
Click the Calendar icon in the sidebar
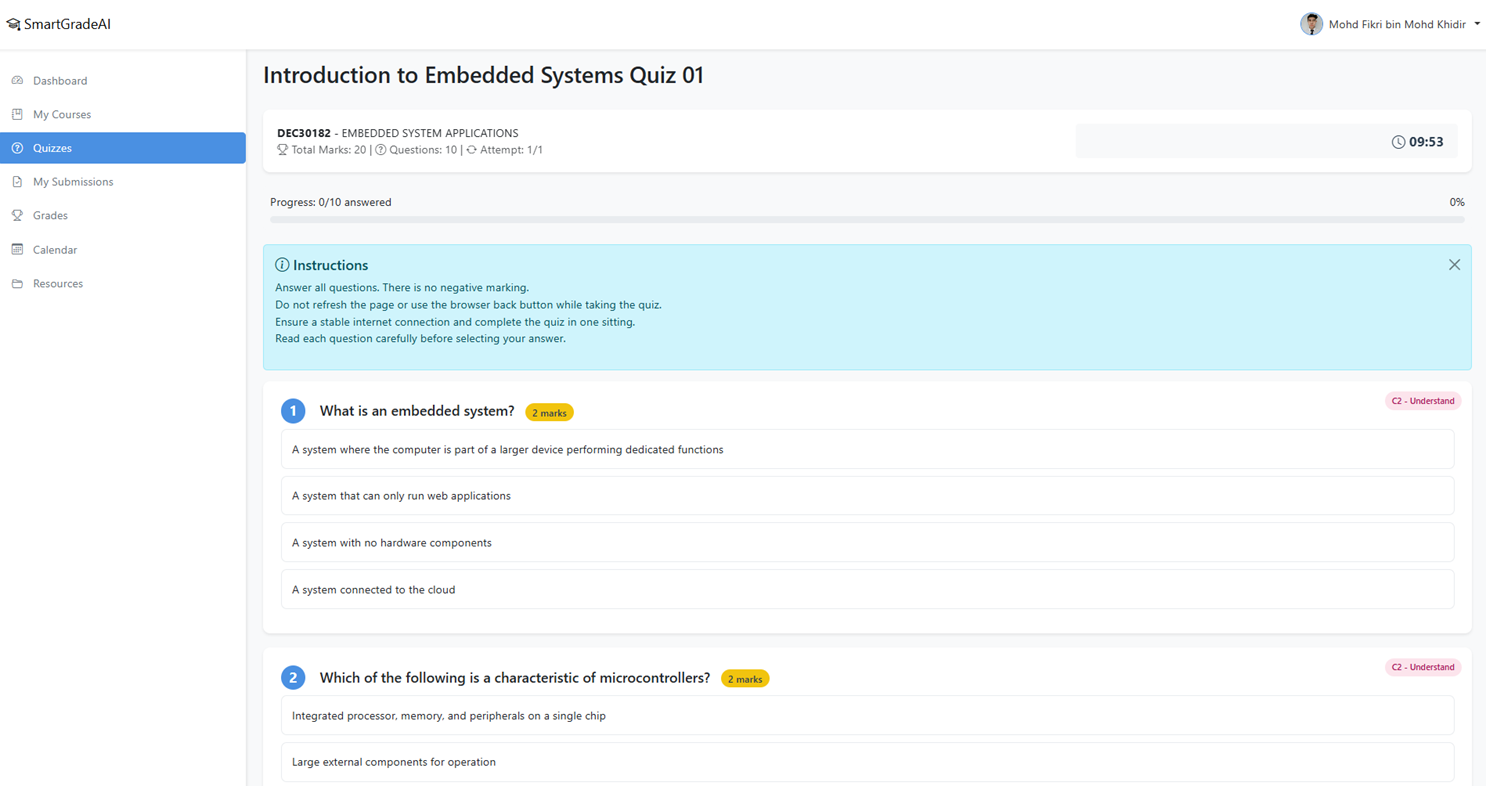[17, 249]
